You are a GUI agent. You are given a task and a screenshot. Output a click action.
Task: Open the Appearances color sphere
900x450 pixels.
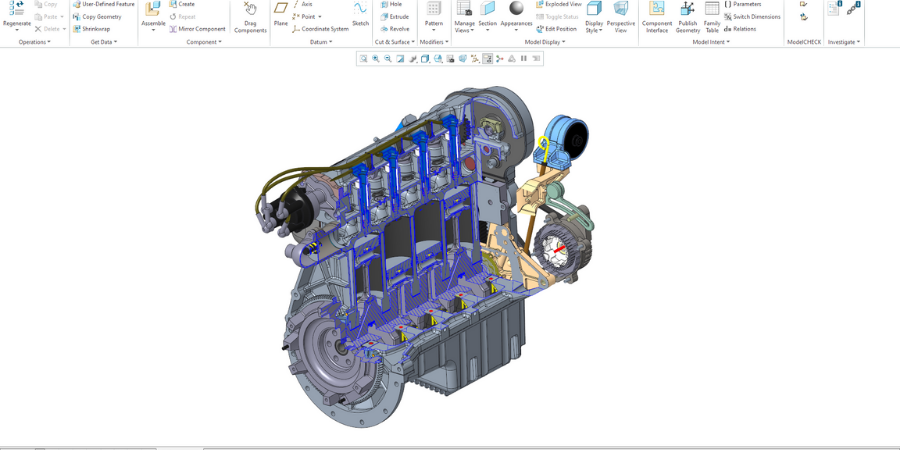(x=516, y=9)
